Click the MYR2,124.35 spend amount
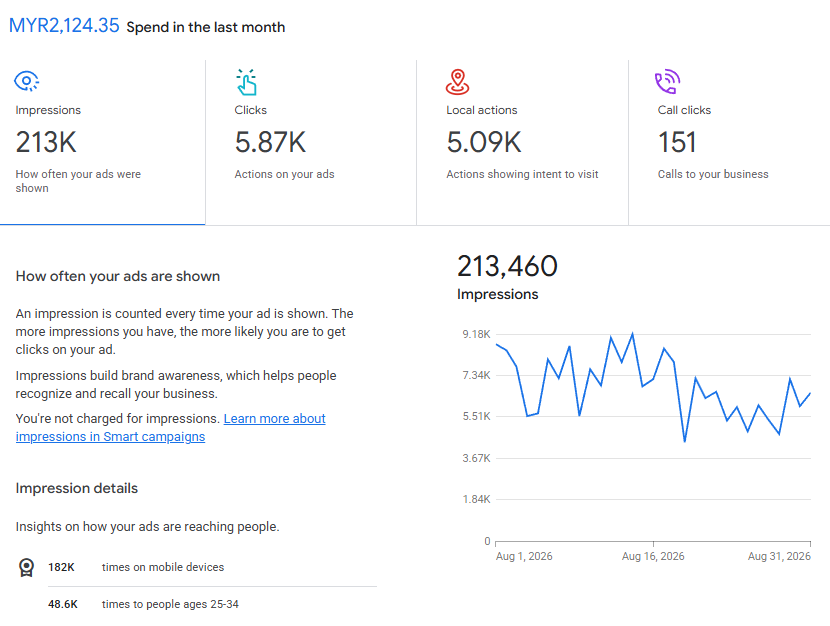 pos(64,25)
